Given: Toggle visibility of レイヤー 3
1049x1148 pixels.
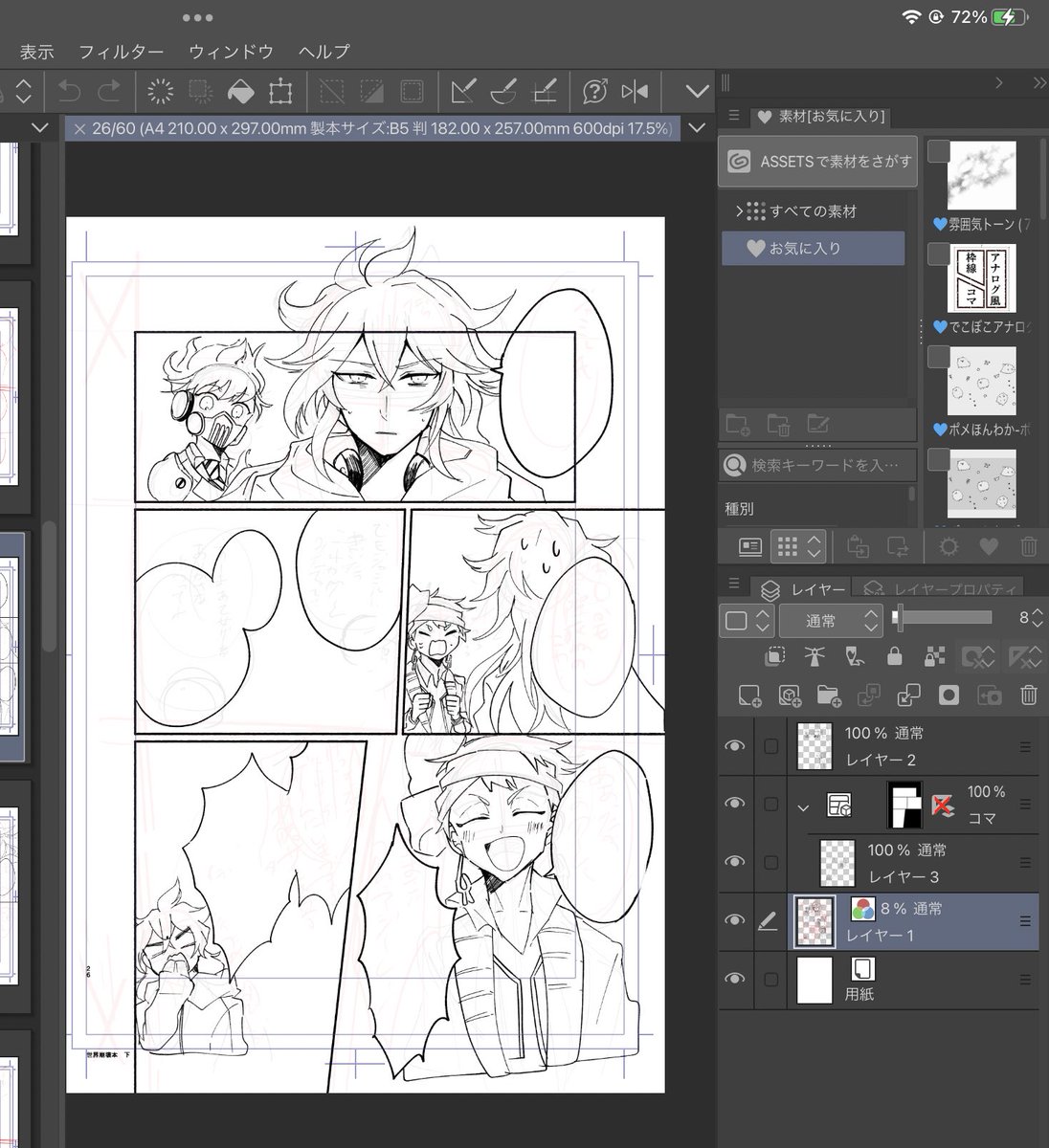Looking at the screenshot, I should 734,862.
